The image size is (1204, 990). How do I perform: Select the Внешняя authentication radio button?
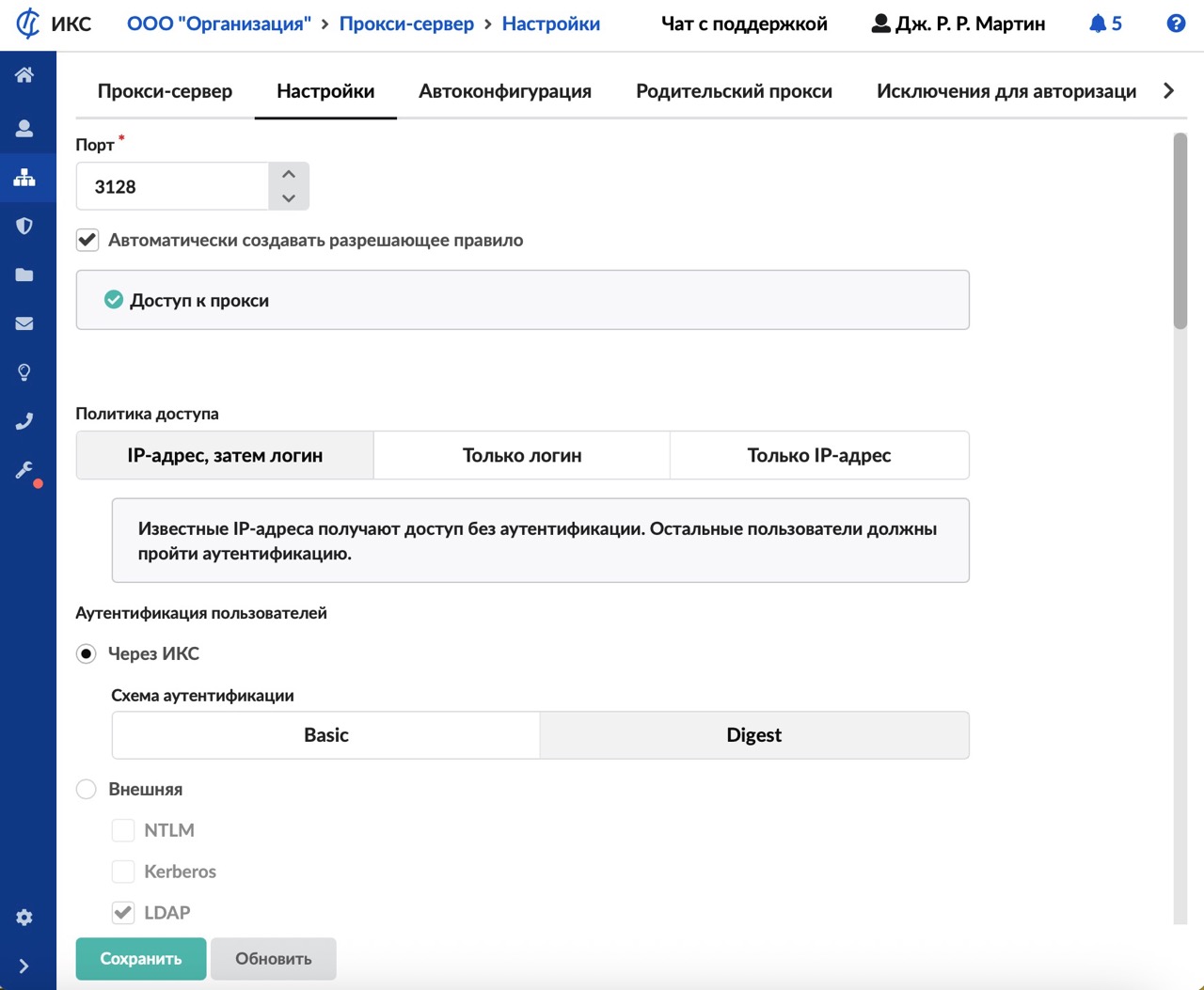(x=87, y=789)
